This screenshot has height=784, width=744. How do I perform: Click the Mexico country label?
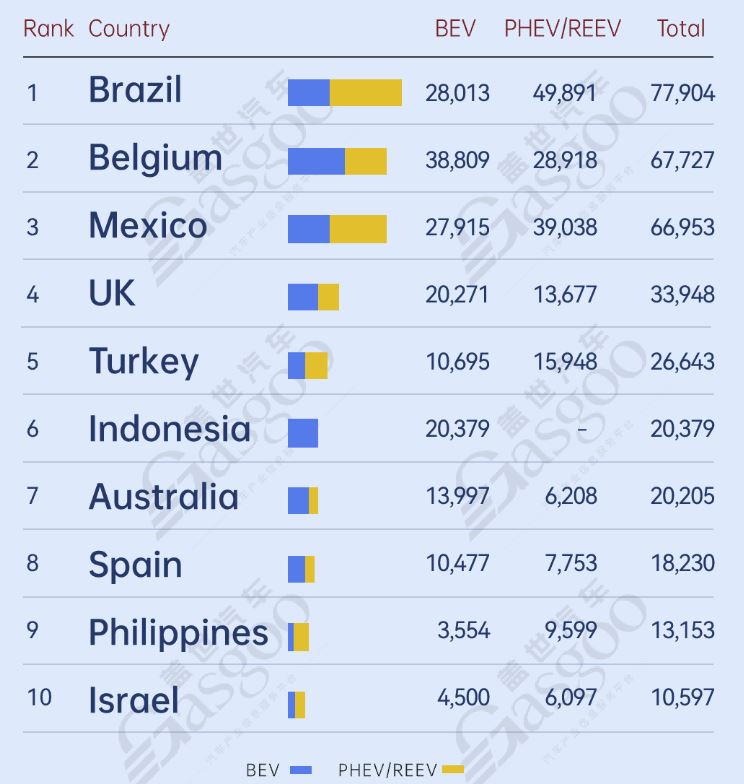click(147, 225)
